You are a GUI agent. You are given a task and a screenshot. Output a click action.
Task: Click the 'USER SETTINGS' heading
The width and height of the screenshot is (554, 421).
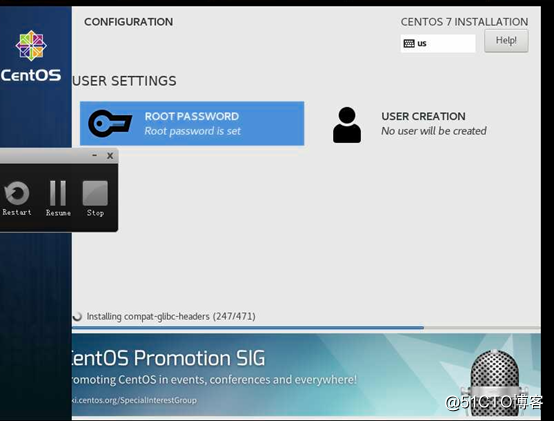point(124,81)
